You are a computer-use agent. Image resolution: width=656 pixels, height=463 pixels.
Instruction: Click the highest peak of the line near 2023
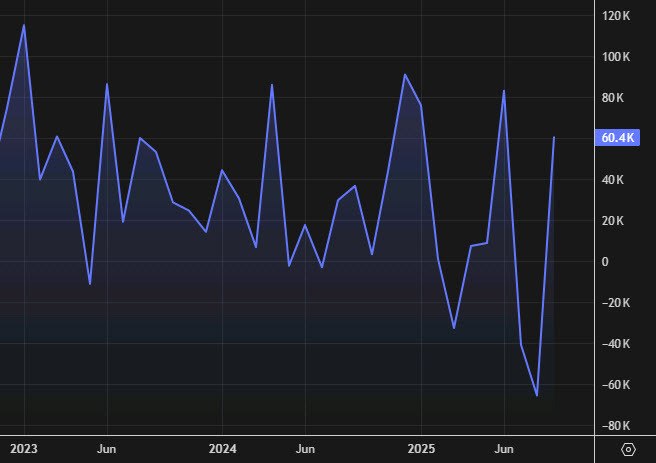(x=24, y=25)
